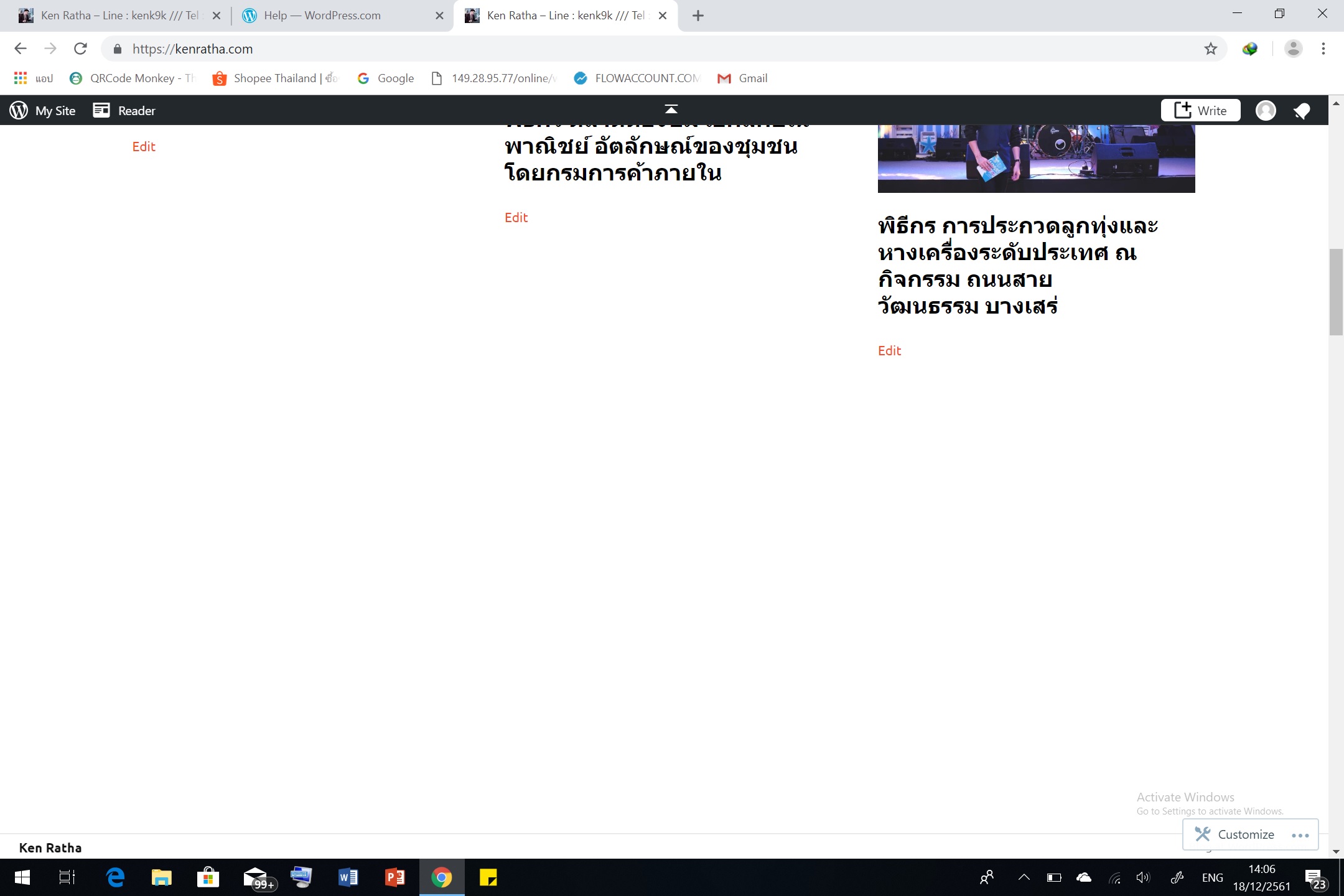
Task: Open the Customize button
Action: click(1234, 834)
